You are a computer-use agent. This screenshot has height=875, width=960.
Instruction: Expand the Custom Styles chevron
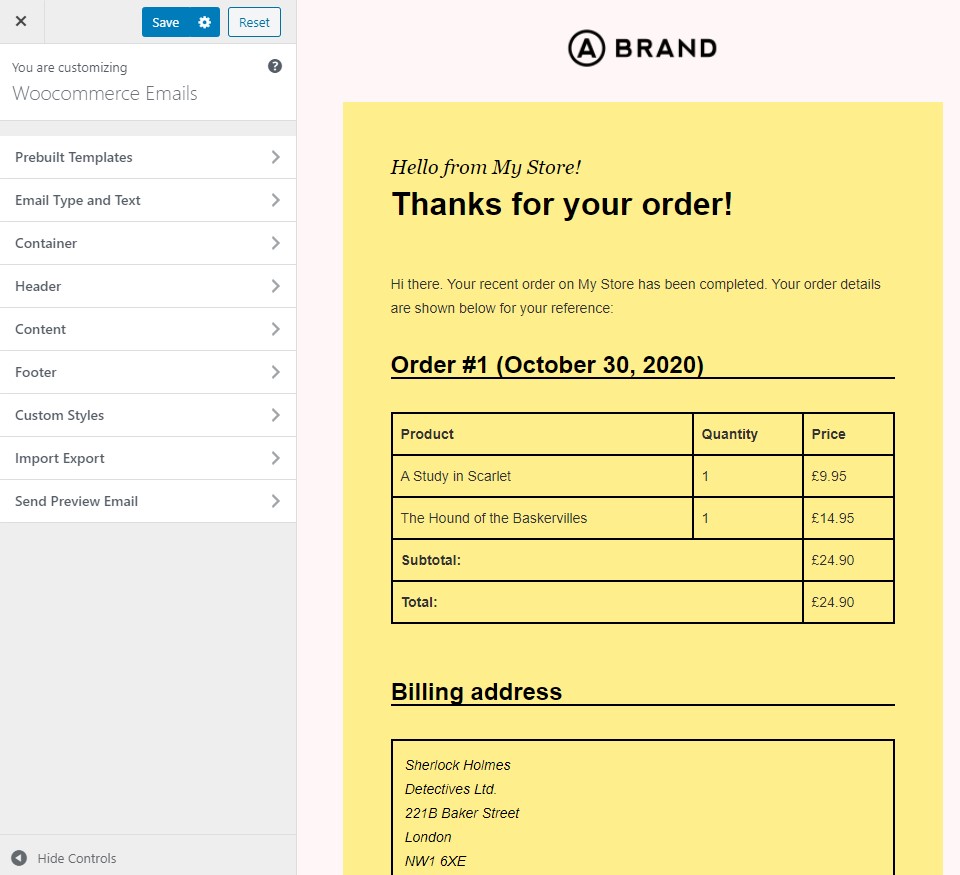click(275, 415)
